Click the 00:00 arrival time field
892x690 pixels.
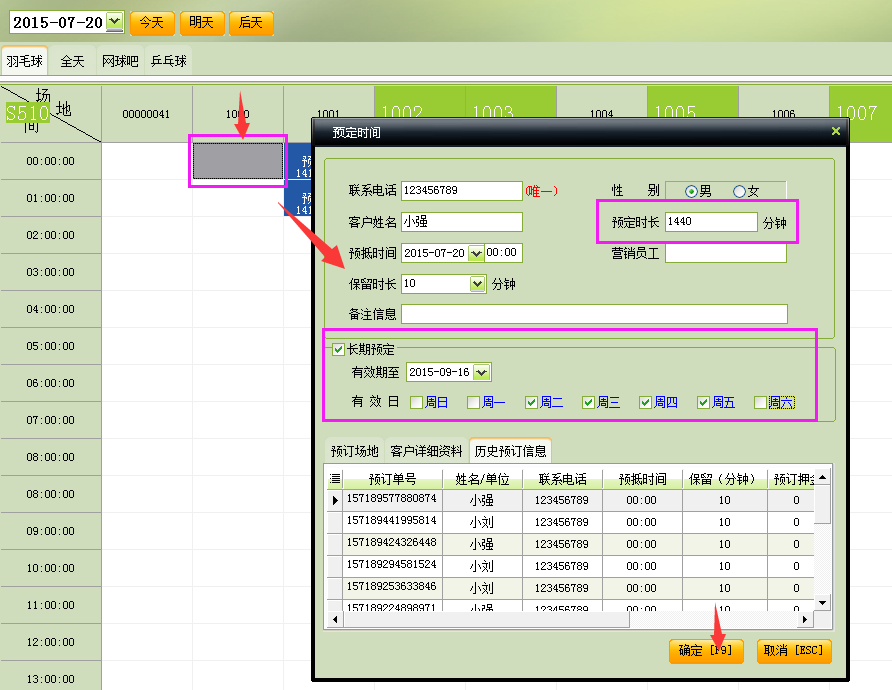(502, 253)
